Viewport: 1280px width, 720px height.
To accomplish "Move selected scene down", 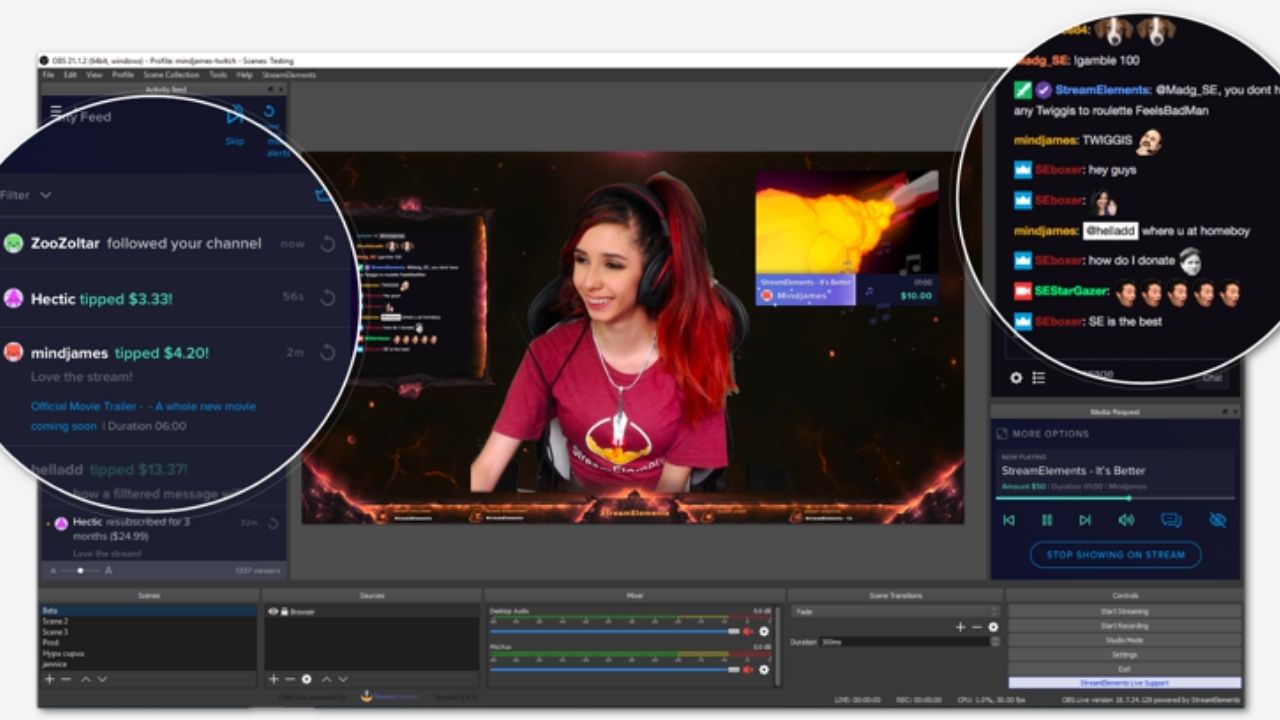I will pyautogui.click(x=102, y=679).
